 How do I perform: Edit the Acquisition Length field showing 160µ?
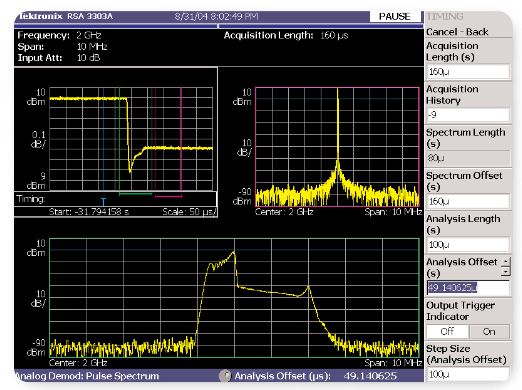pyautogui.click(x=468, y=72)
